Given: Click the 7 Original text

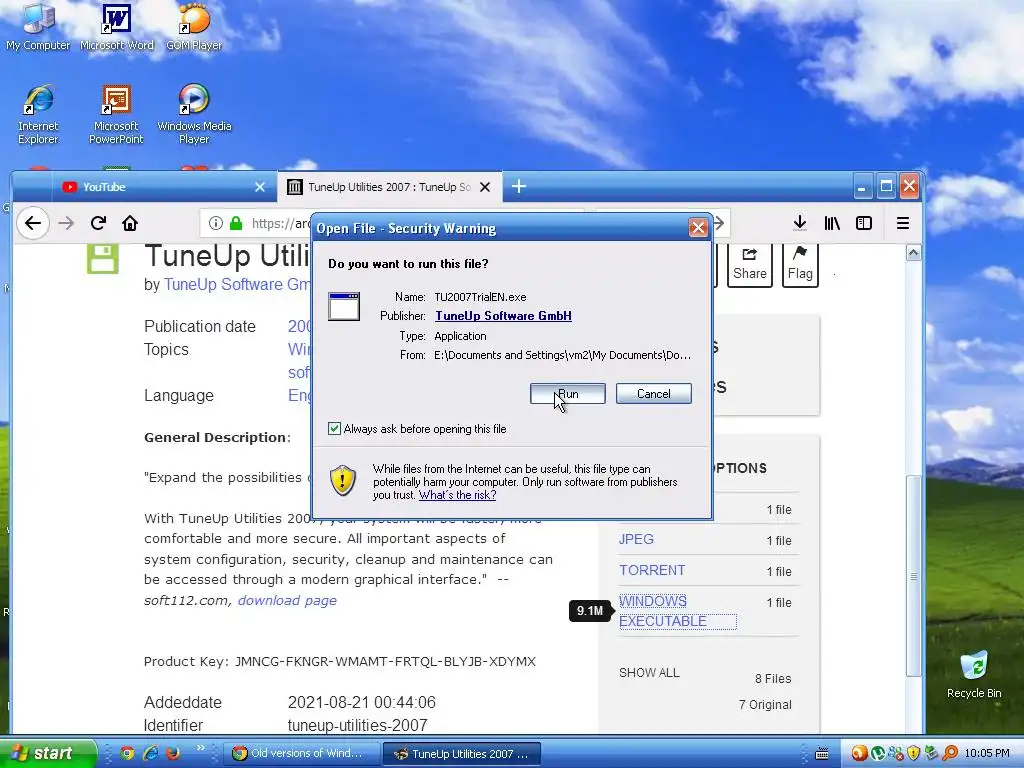Looking at the screenshot, I should point(765,705).
